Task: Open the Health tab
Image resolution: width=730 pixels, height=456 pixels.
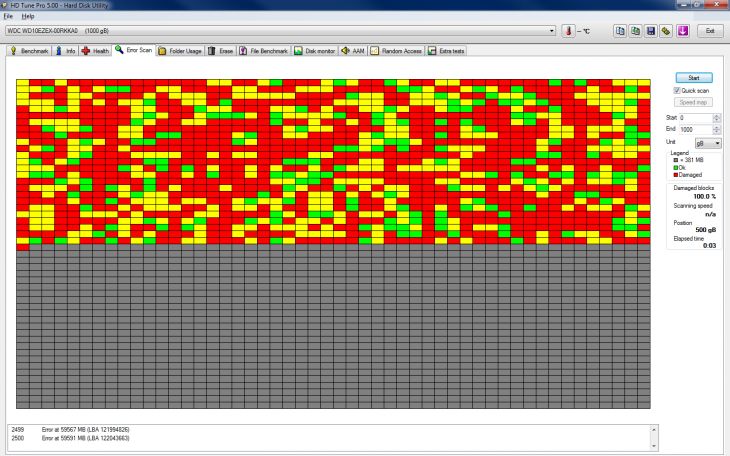Action: (x=95, y=51)
